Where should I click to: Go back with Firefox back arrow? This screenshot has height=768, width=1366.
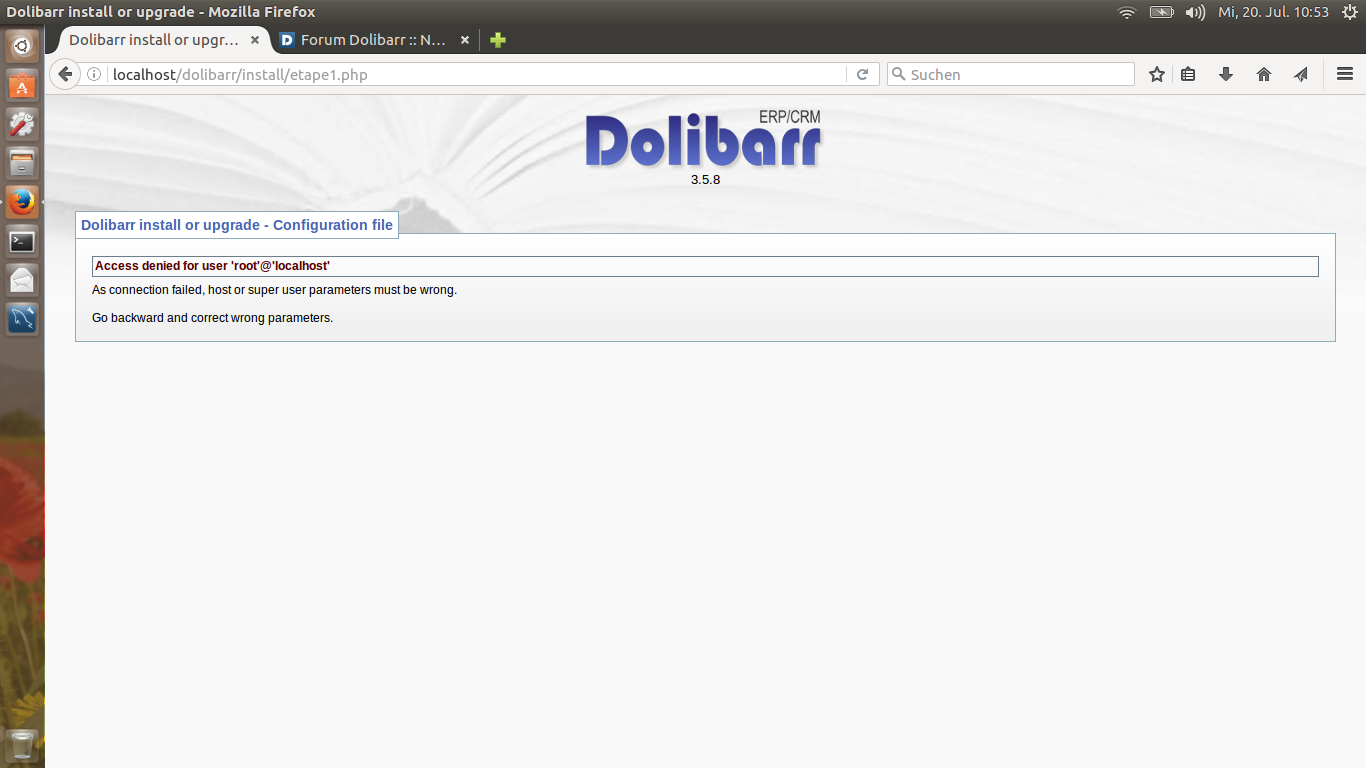point(65,74)
